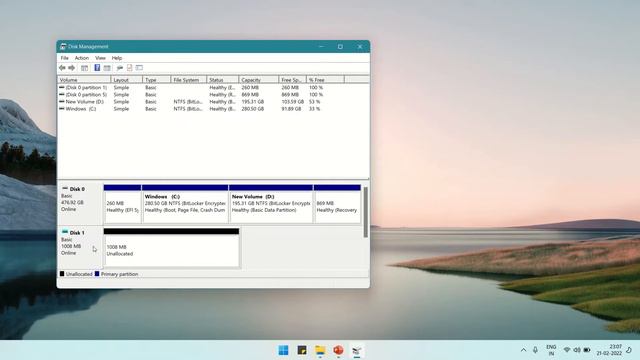Open the File menu
This screenshot has width=640, height=360.
click(x=64, y=58)
